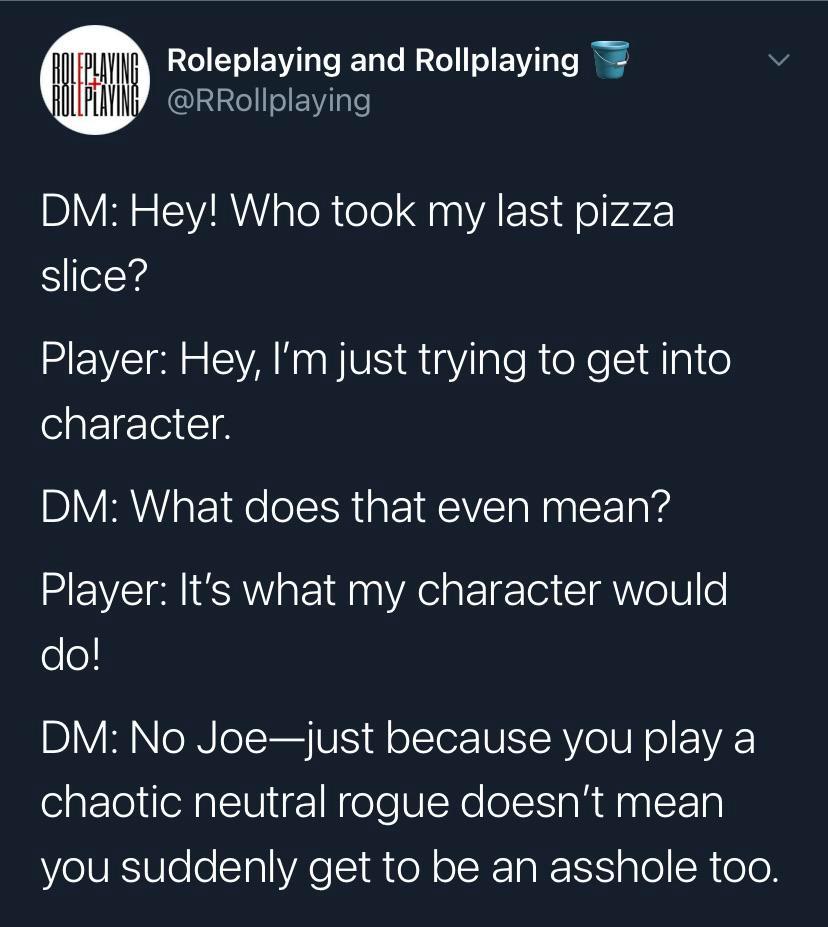The image size is (828, 927).
Task: Click the line "Player: It's what my character would"
Action: (384, 590)
